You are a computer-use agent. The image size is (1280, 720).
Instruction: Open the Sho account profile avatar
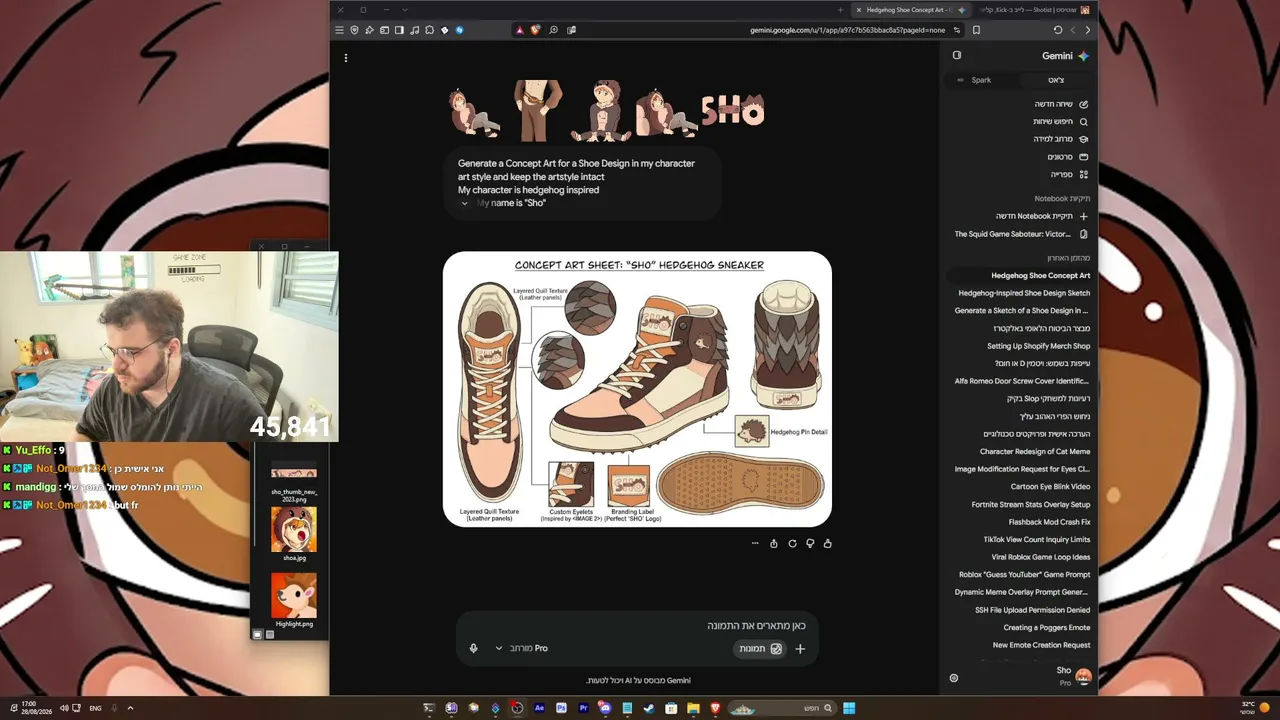tap(1083, 676)
